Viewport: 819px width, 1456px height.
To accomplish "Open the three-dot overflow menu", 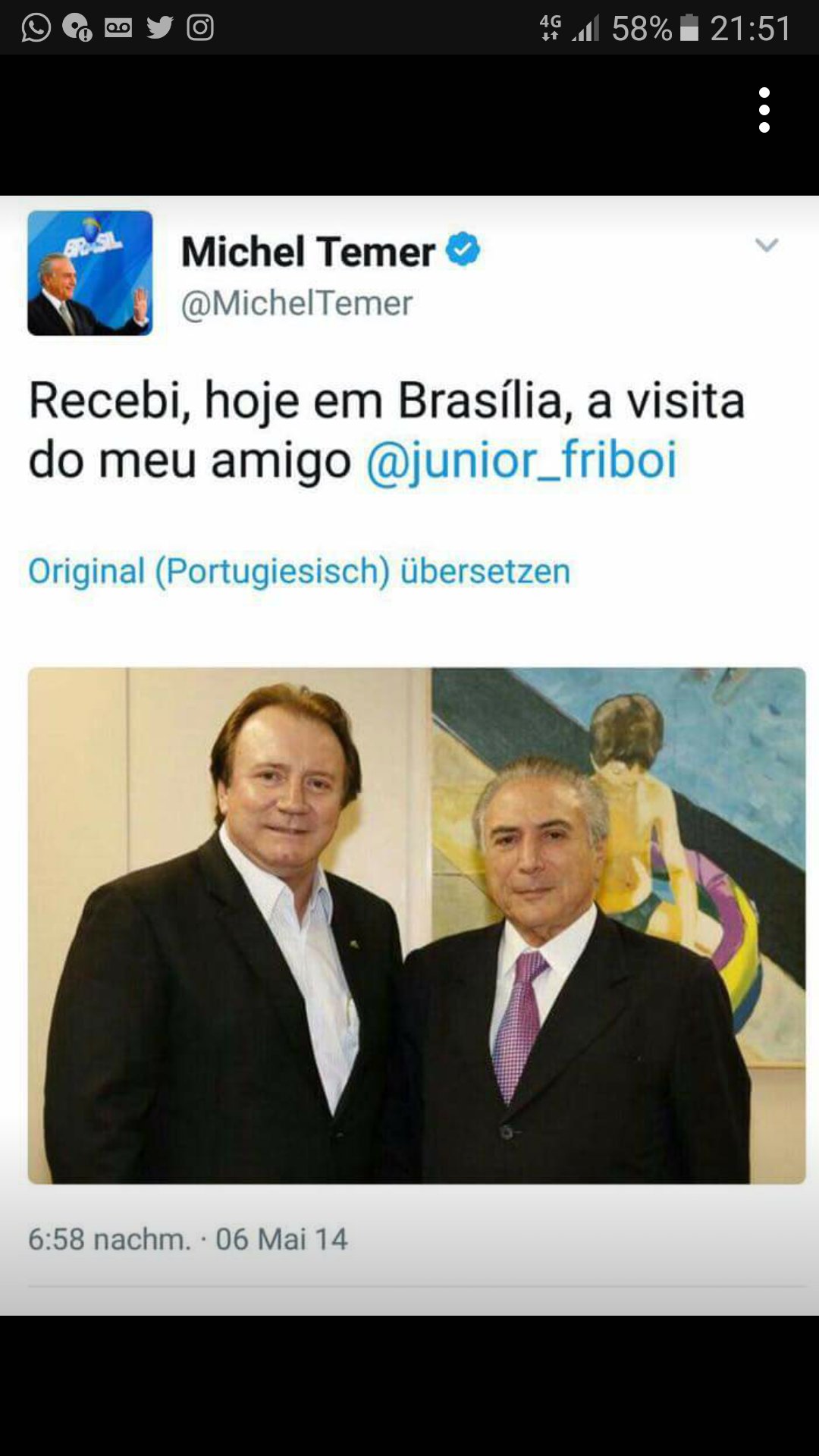I will click(x=764, y=110).
